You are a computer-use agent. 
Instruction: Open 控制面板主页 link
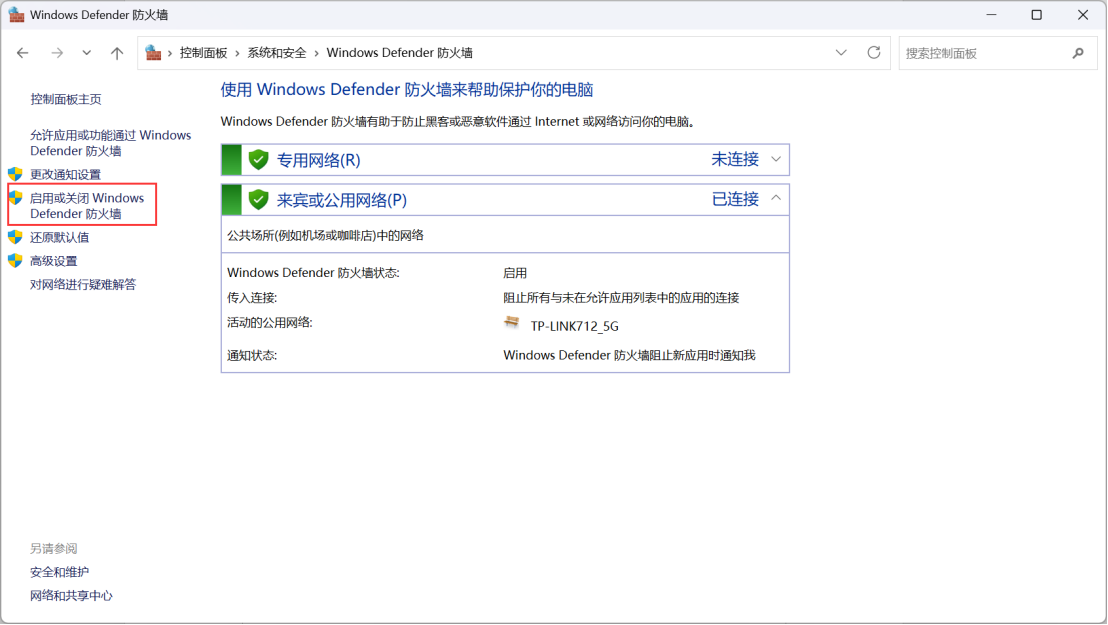pos(66,99)
